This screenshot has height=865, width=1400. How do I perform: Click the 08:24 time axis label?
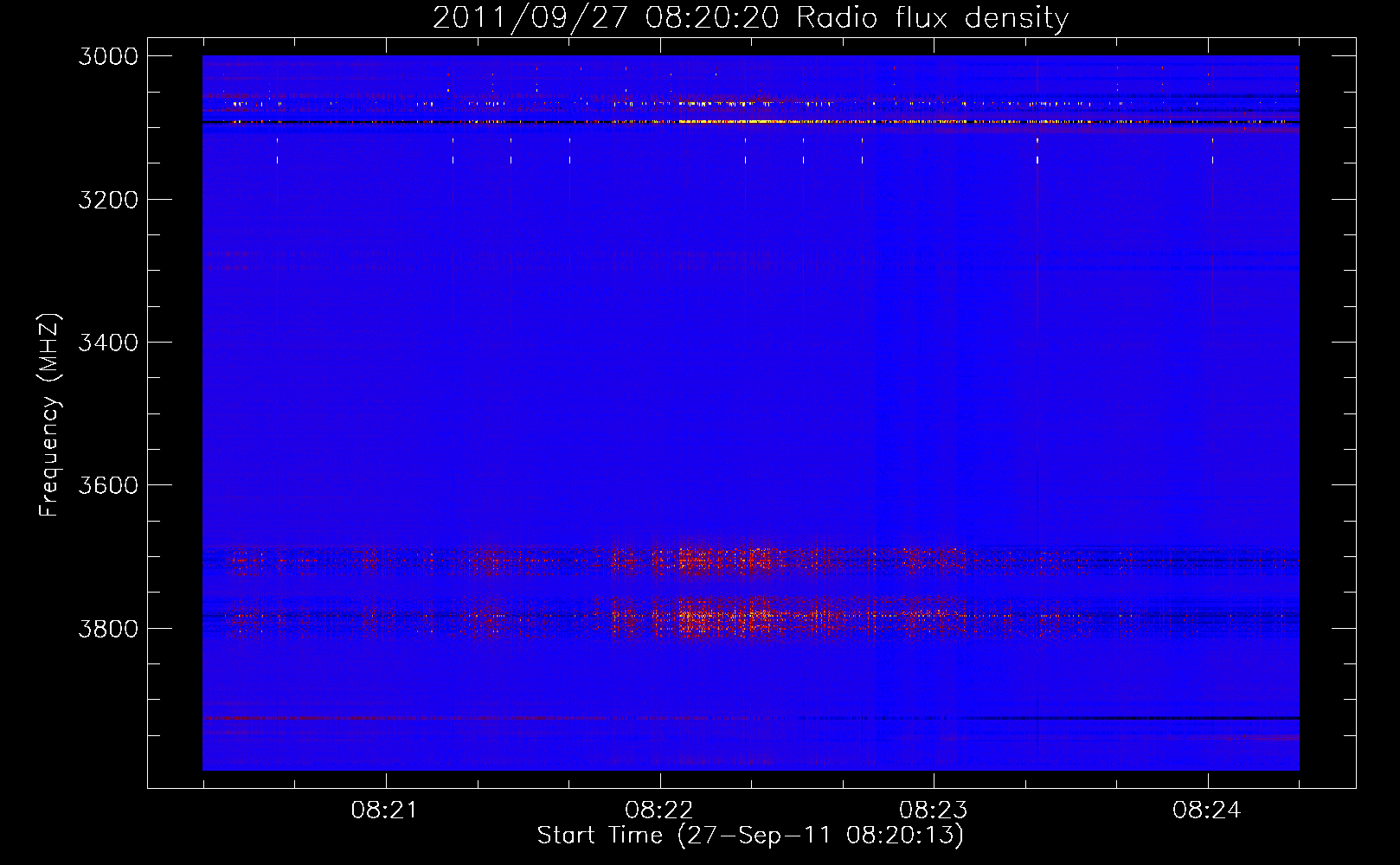coord(1206,811)
